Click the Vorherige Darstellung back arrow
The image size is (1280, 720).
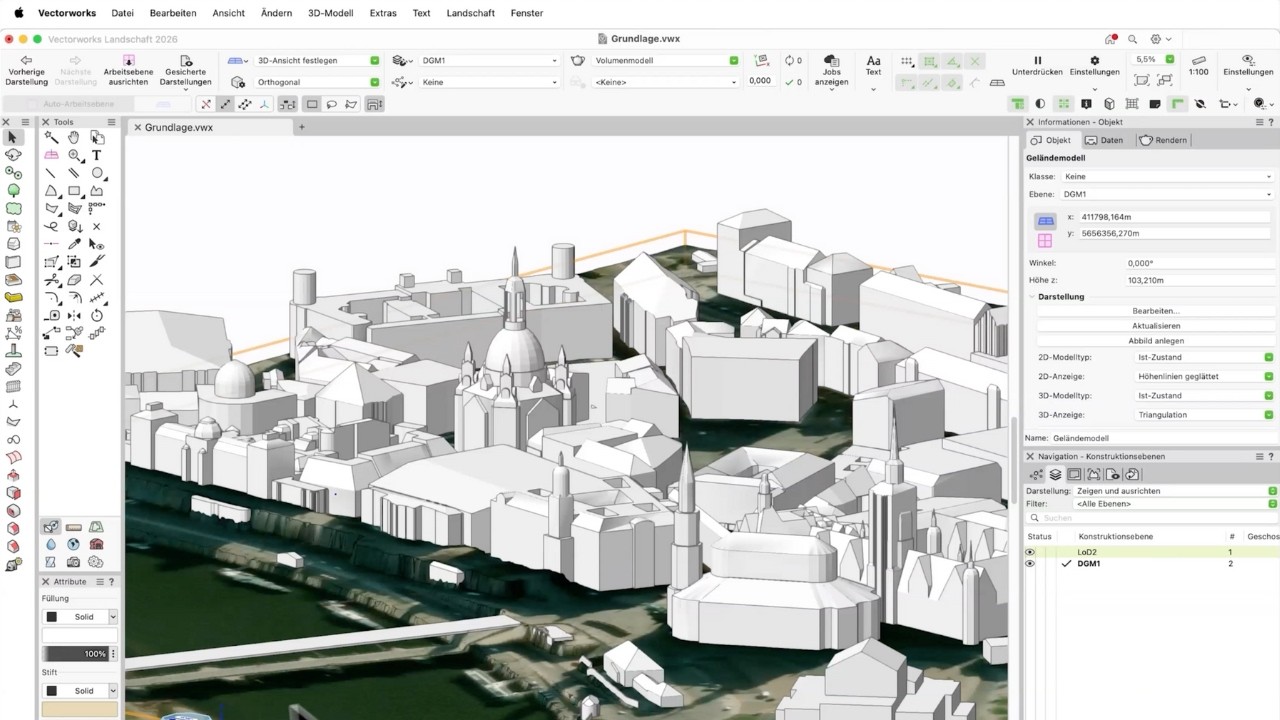pos(27,61)
